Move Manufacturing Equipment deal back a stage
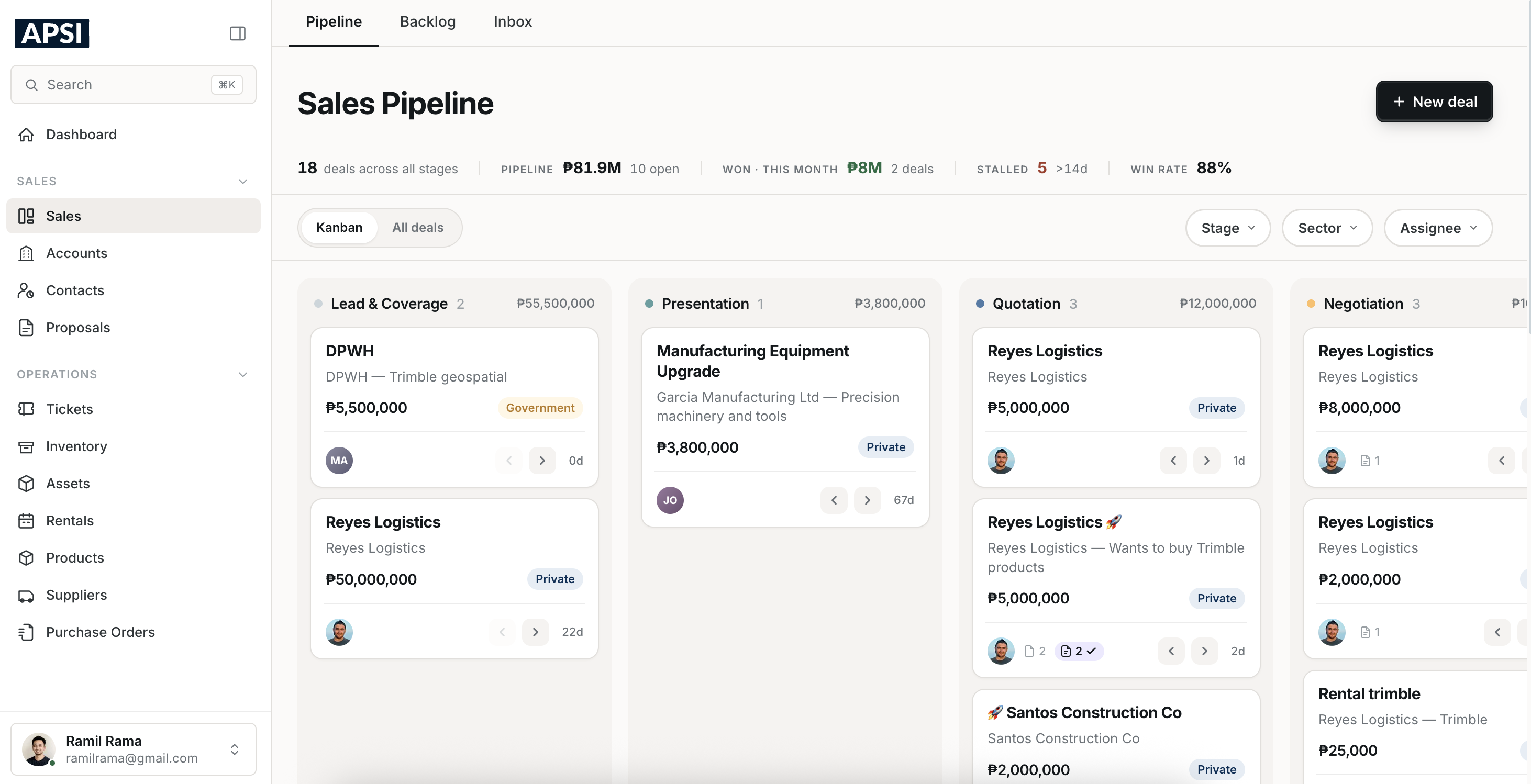The height and width of the screenshot is (784, 1531). (834, 500)
